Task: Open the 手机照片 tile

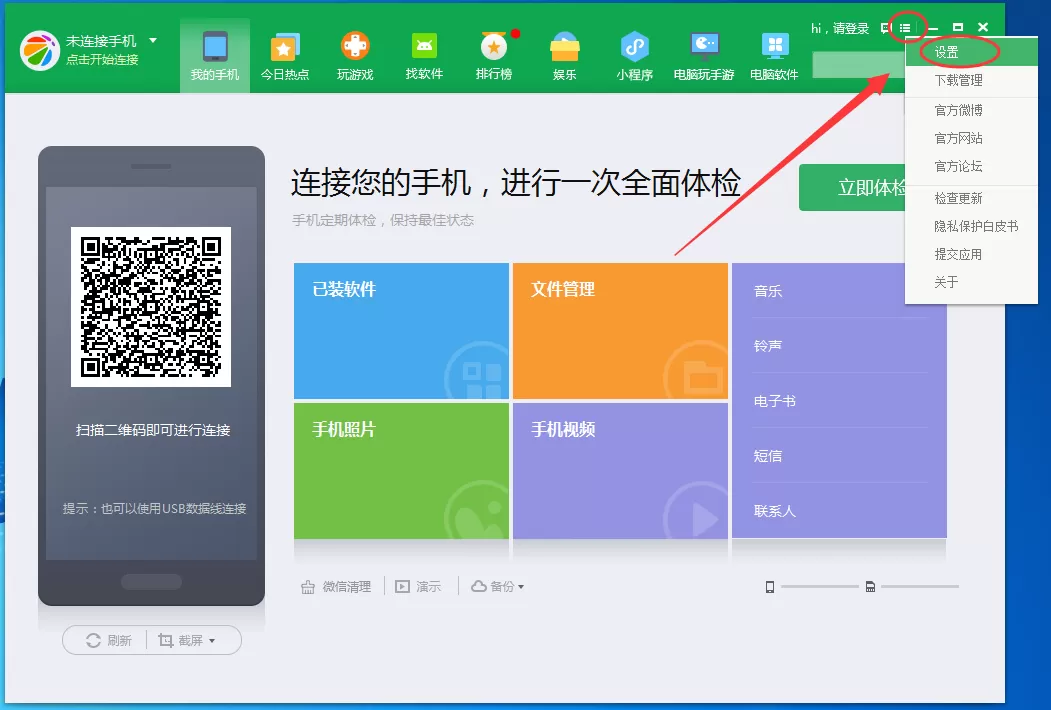Action: [x=401, y=471]
